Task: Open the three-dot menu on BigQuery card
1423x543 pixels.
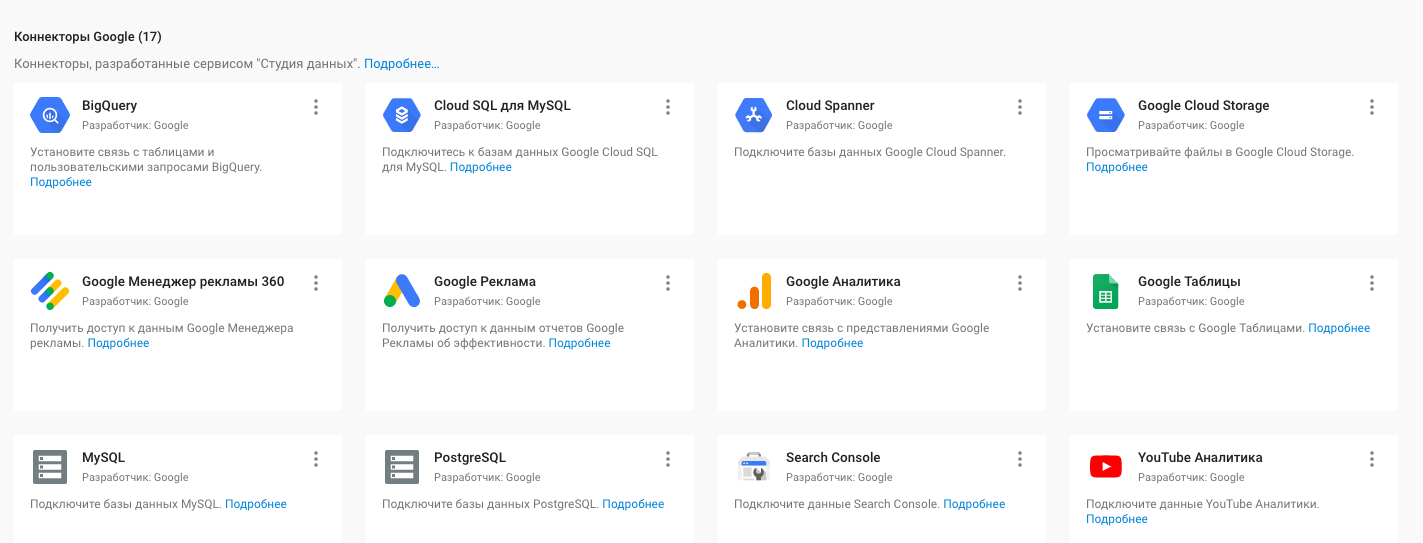Action: (316, 107)
